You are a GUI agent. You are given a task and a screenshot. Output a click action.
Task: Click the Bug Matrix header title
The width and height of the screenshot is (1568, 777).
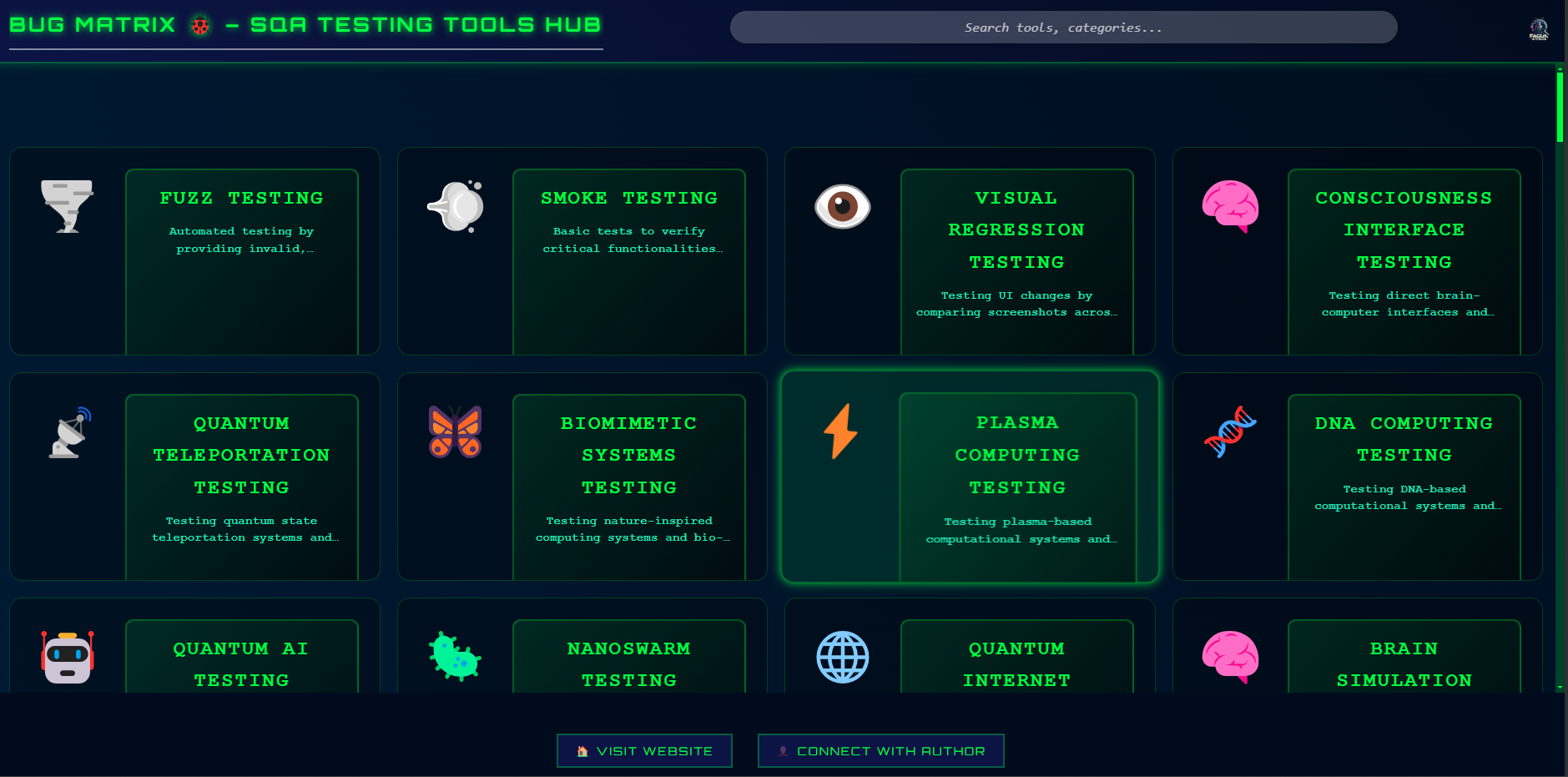click(305, 25)
